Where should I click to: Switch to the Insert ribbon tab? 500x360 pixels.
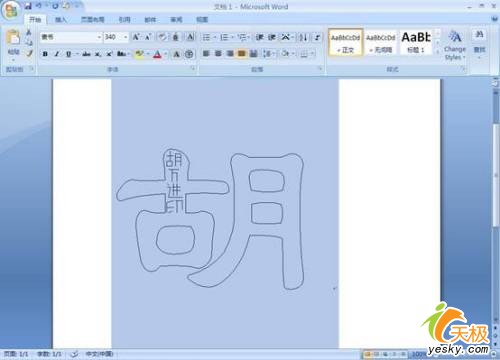click(61, 20)
